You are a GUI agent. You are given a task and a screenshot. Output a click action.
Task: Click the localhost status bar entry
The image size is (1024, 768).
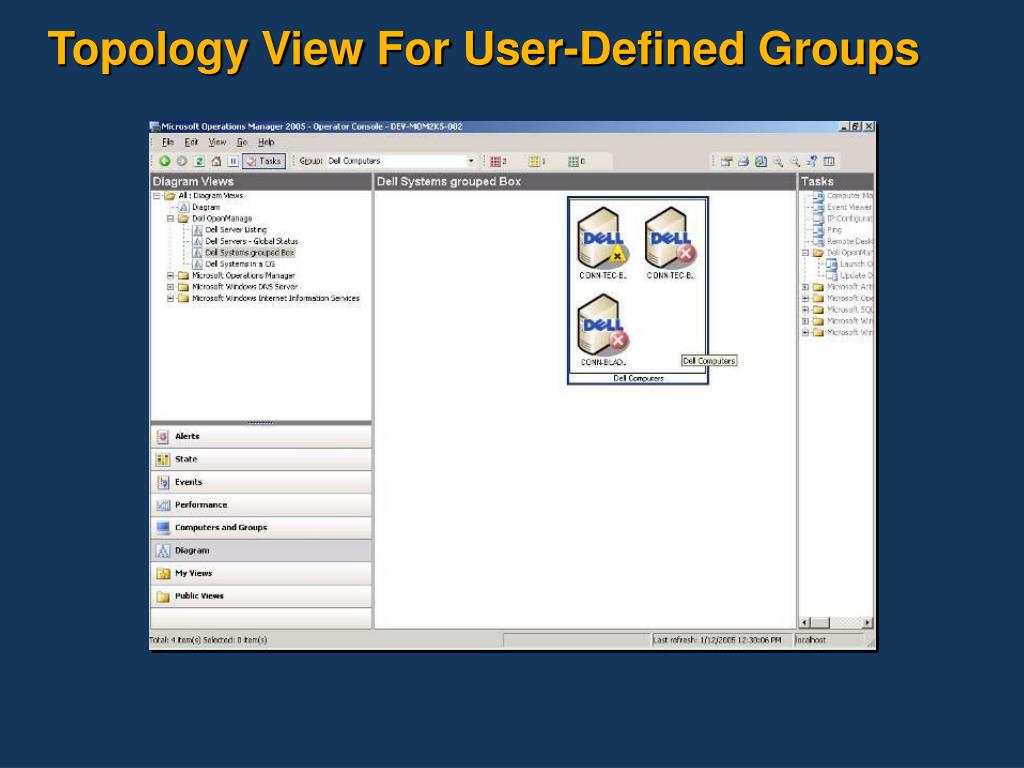[x=811, y=640]
